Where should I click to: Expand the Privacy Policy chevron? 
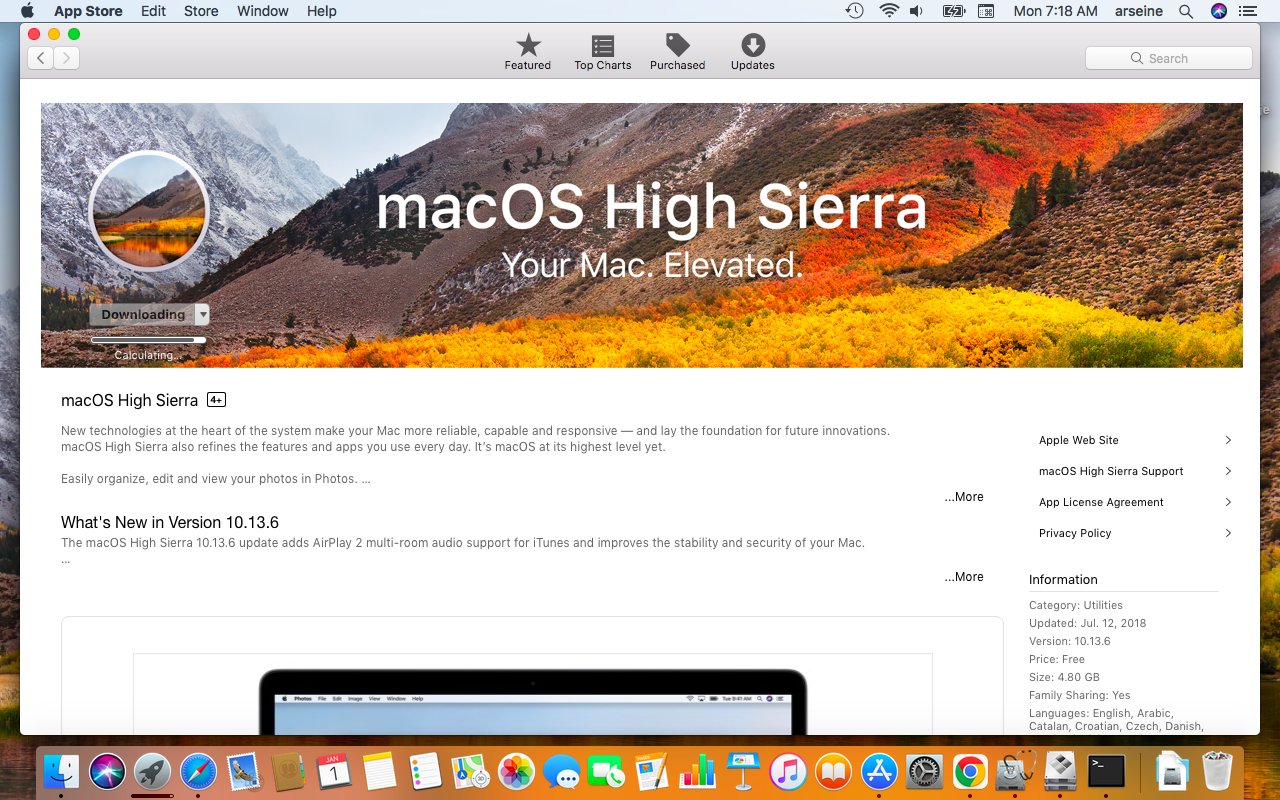[1228, 533]
